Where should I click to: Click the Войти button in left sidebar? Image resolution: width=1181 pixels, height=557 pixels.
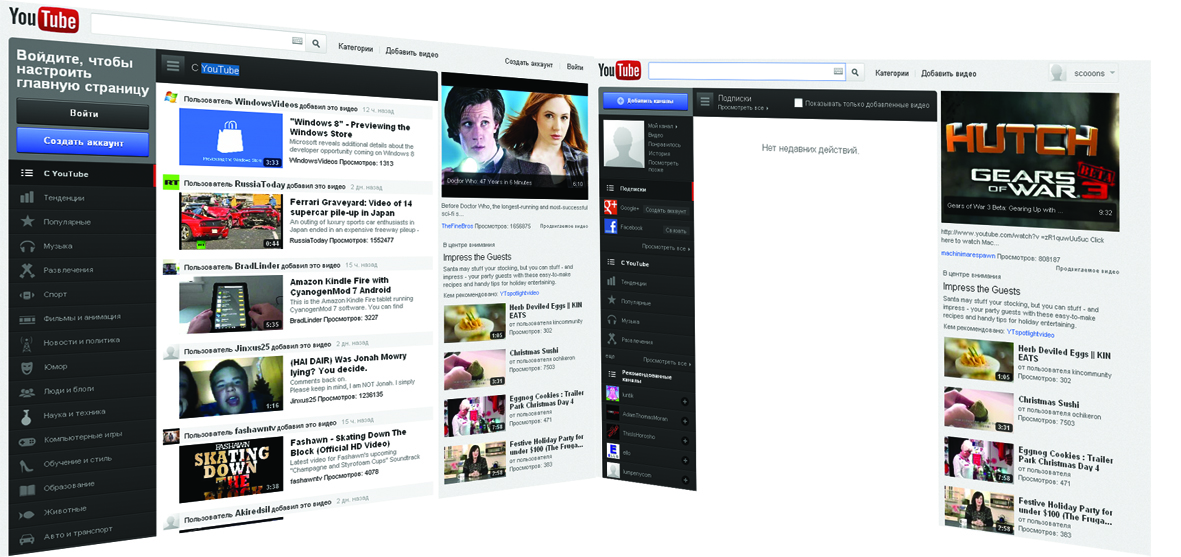click(x=83, y=113)
